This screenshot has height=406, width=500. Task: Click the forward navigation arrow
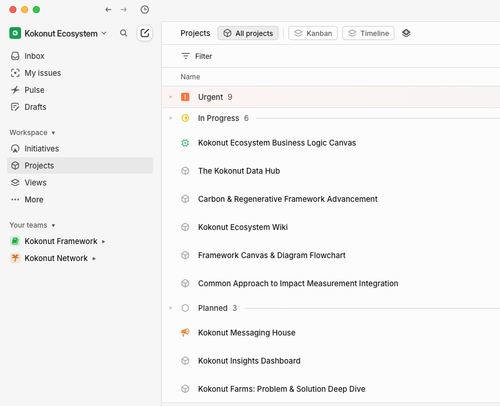pyautogui.click(x=124, y=10)
